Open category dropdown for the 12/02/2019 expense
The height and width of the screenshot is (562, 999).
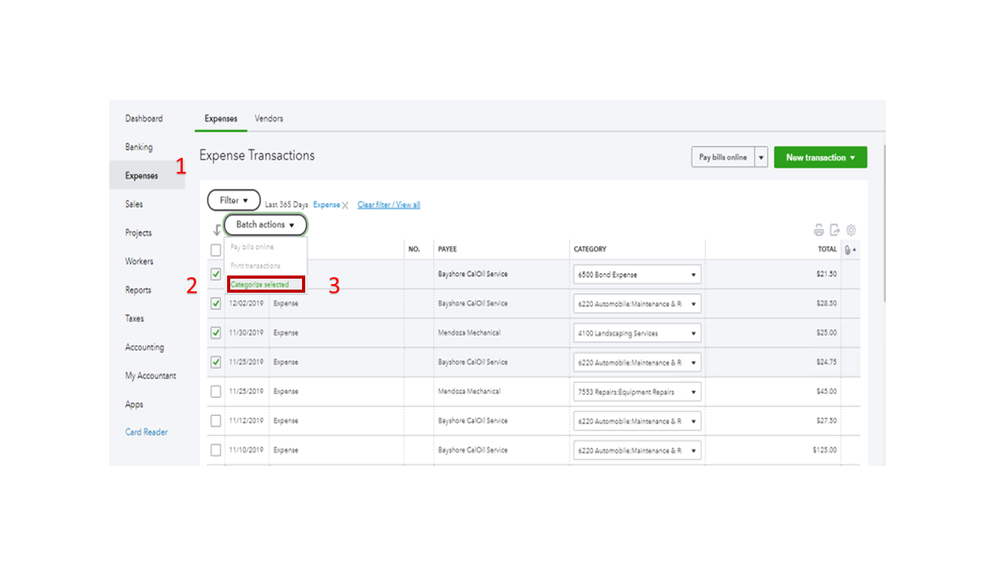click(637, 304)
